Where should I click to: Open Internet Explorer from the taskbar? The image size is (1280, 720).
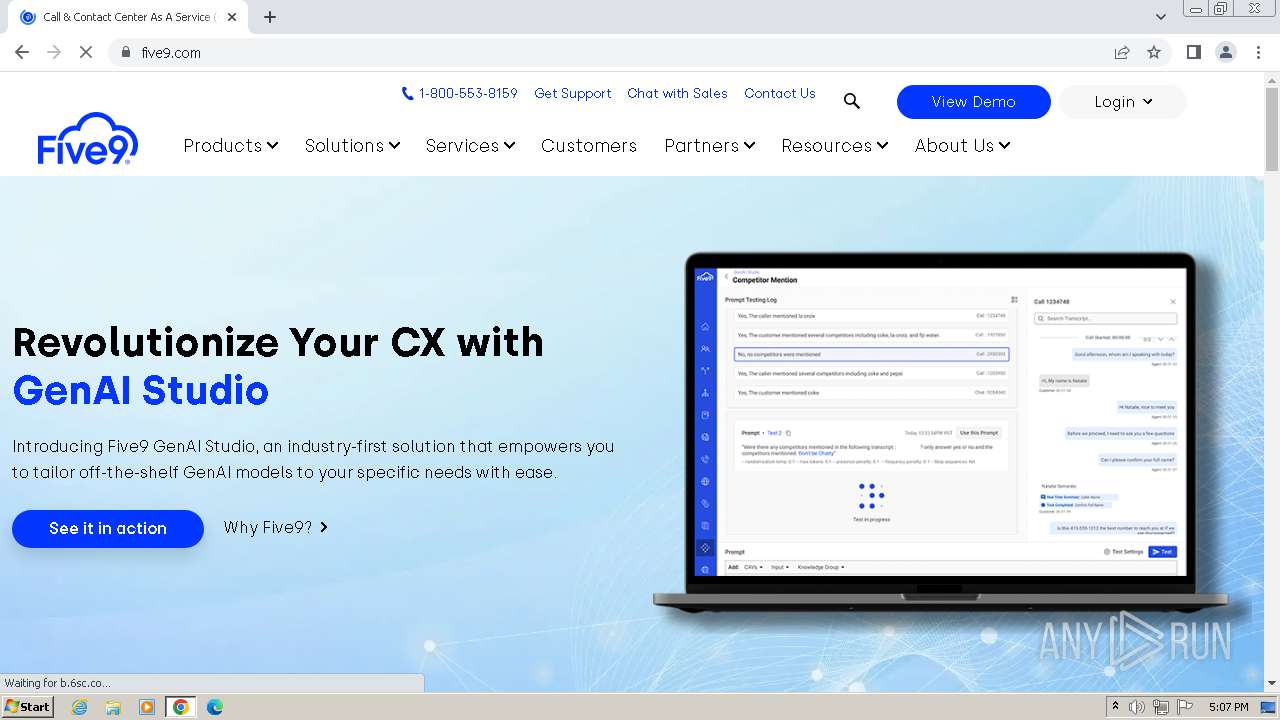pos(80,707)
